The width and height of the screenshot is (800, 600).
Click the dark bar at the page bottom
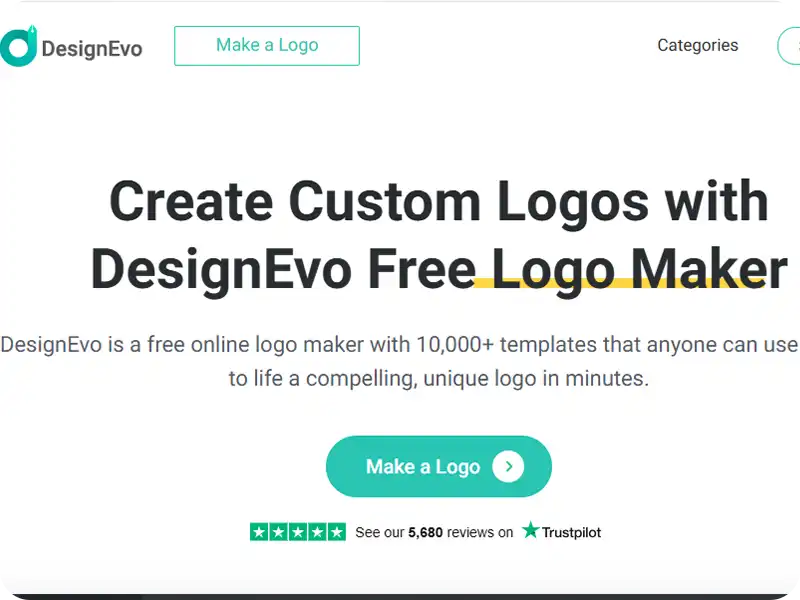tap(400, 596)
